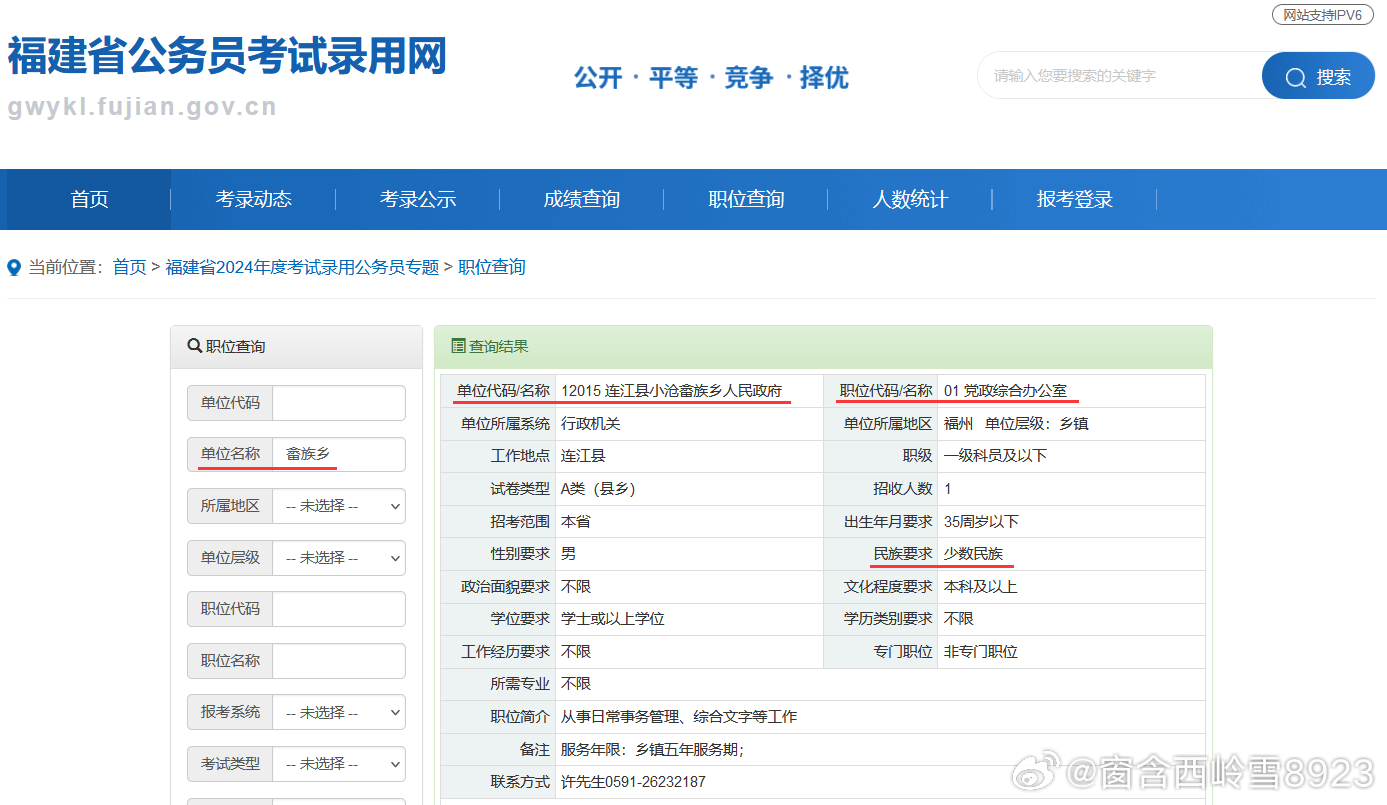Click the 本科及以上 value
Viewport: 1387px width, 805px height.
tap(980, 587)
